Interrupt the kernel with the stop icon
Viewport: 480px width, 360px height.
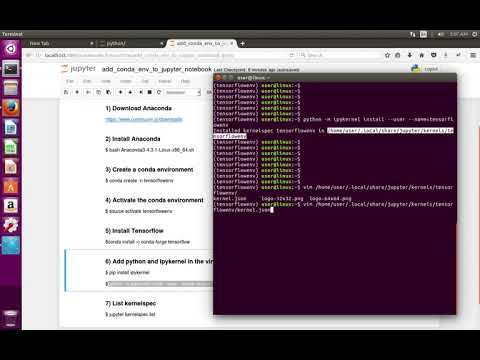point(150,92)
